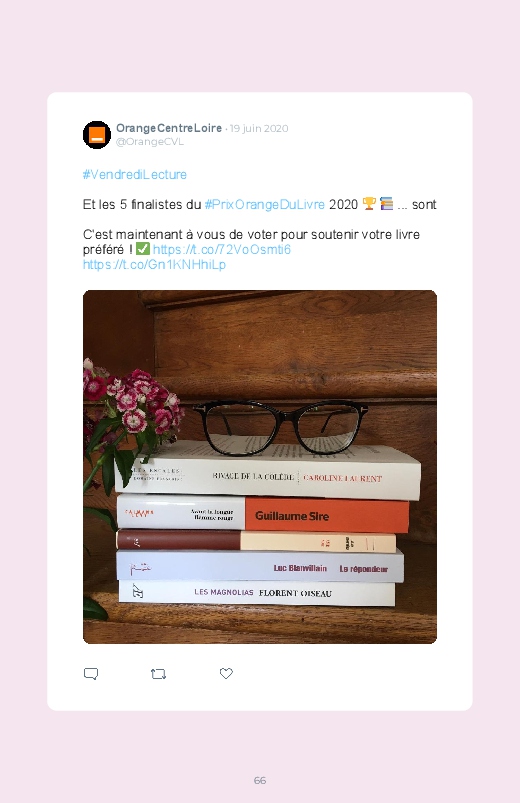Click the trophy emoji in tweet
Viewport: 520px width, 803px height.
369,204
